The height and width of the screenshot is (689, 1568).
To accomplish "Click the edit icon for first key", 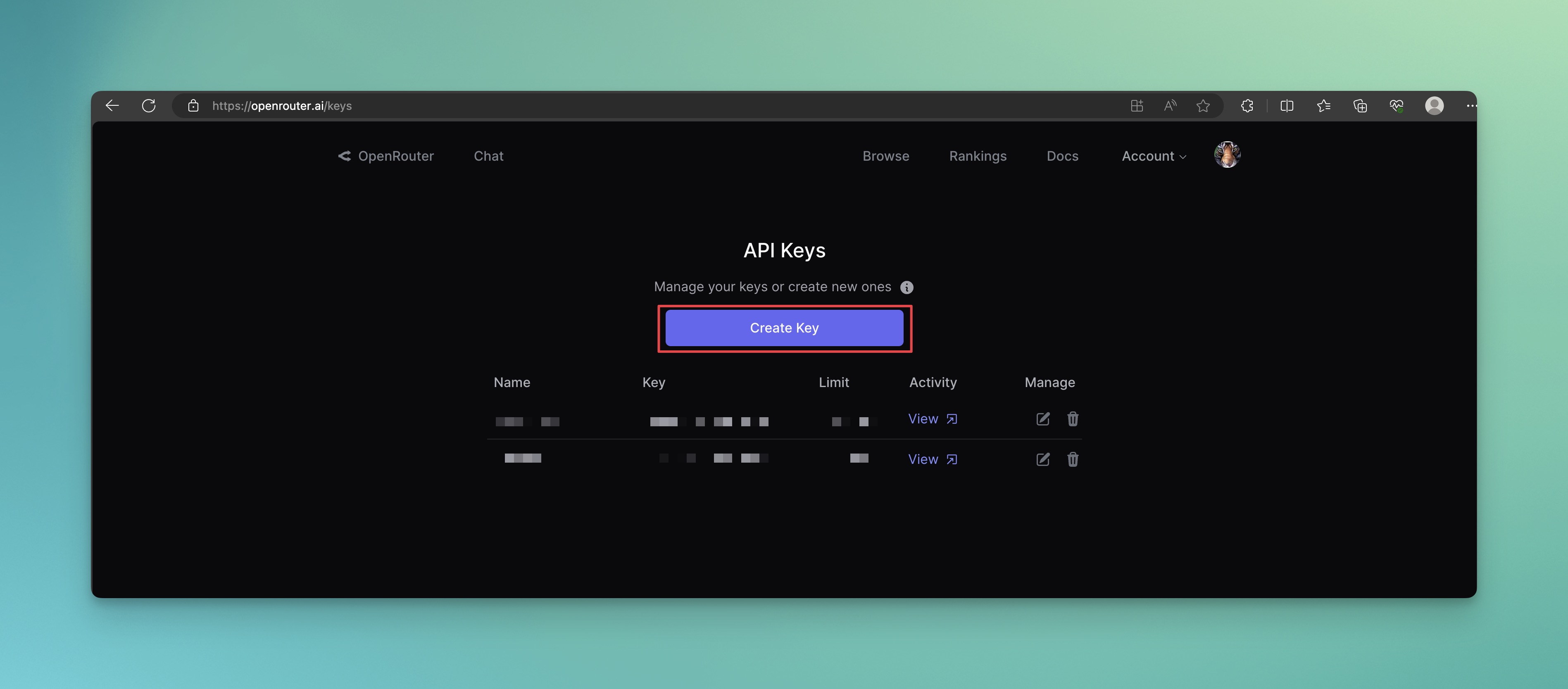I will (1043, 419).
